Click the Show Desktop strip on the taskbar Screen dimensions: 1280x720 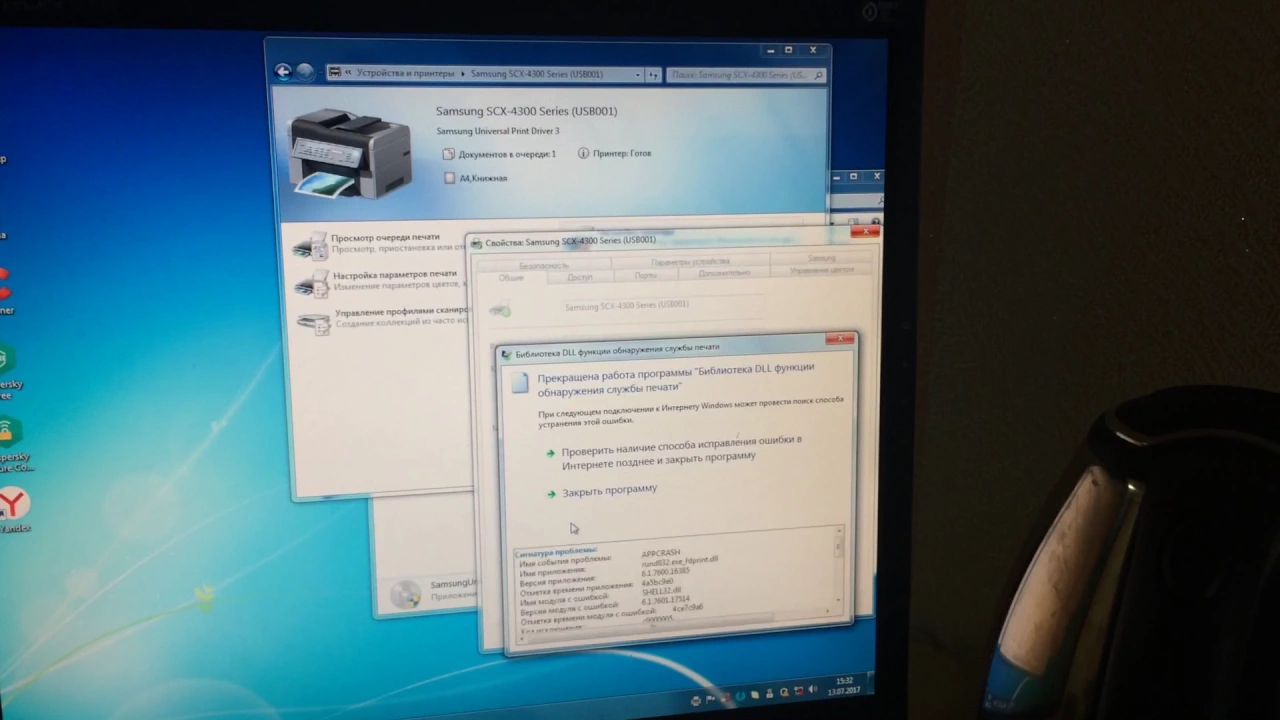pyautogui.click(x=869, y=683)
